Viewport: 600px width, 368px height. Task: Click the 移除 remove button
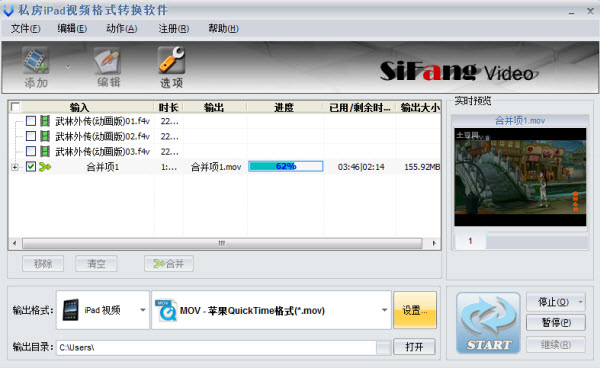coord(43,264)
